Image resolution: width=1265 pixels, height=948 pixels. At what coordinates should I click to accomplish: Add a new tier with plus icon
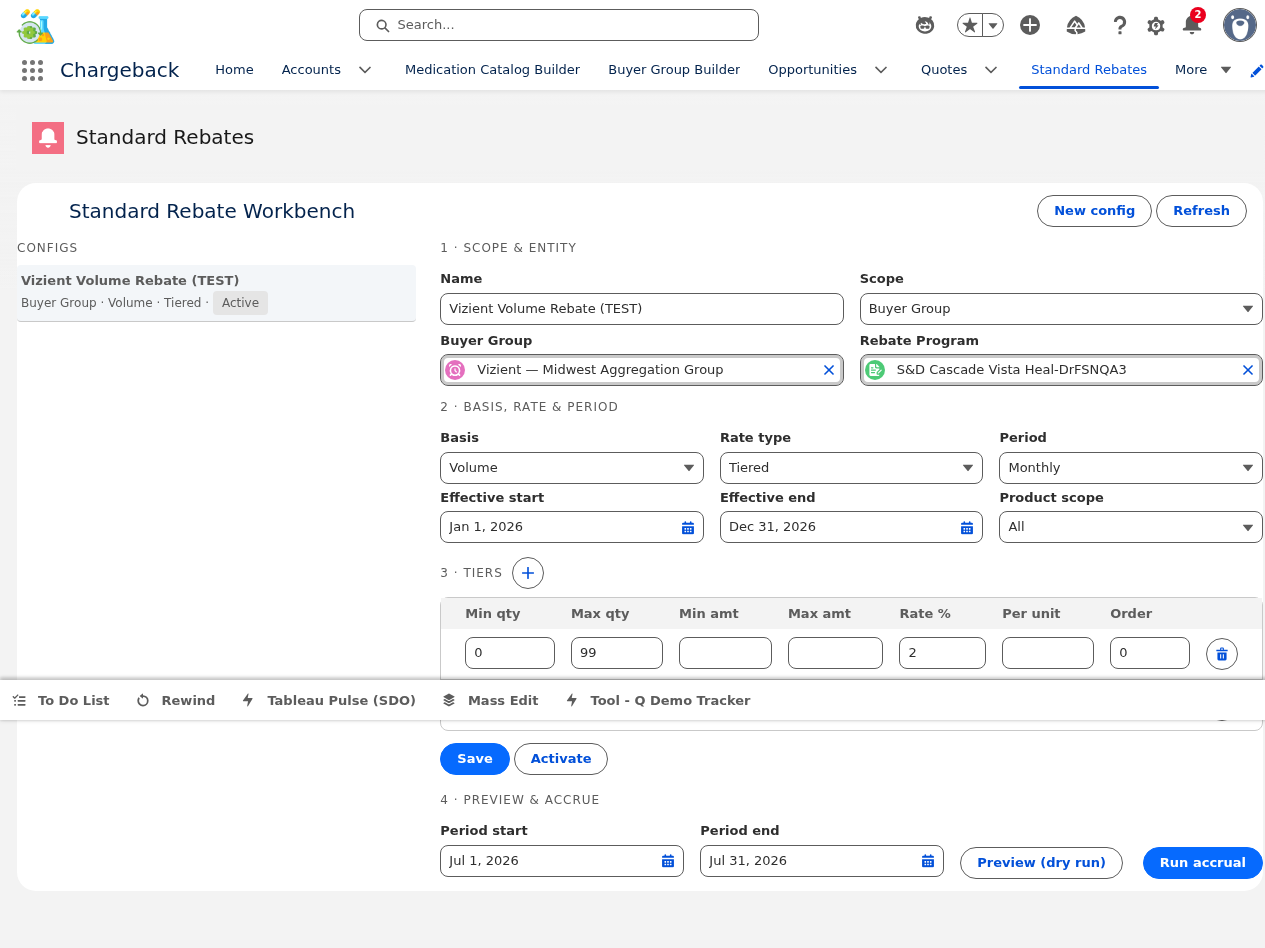click(x=528, y=573)
